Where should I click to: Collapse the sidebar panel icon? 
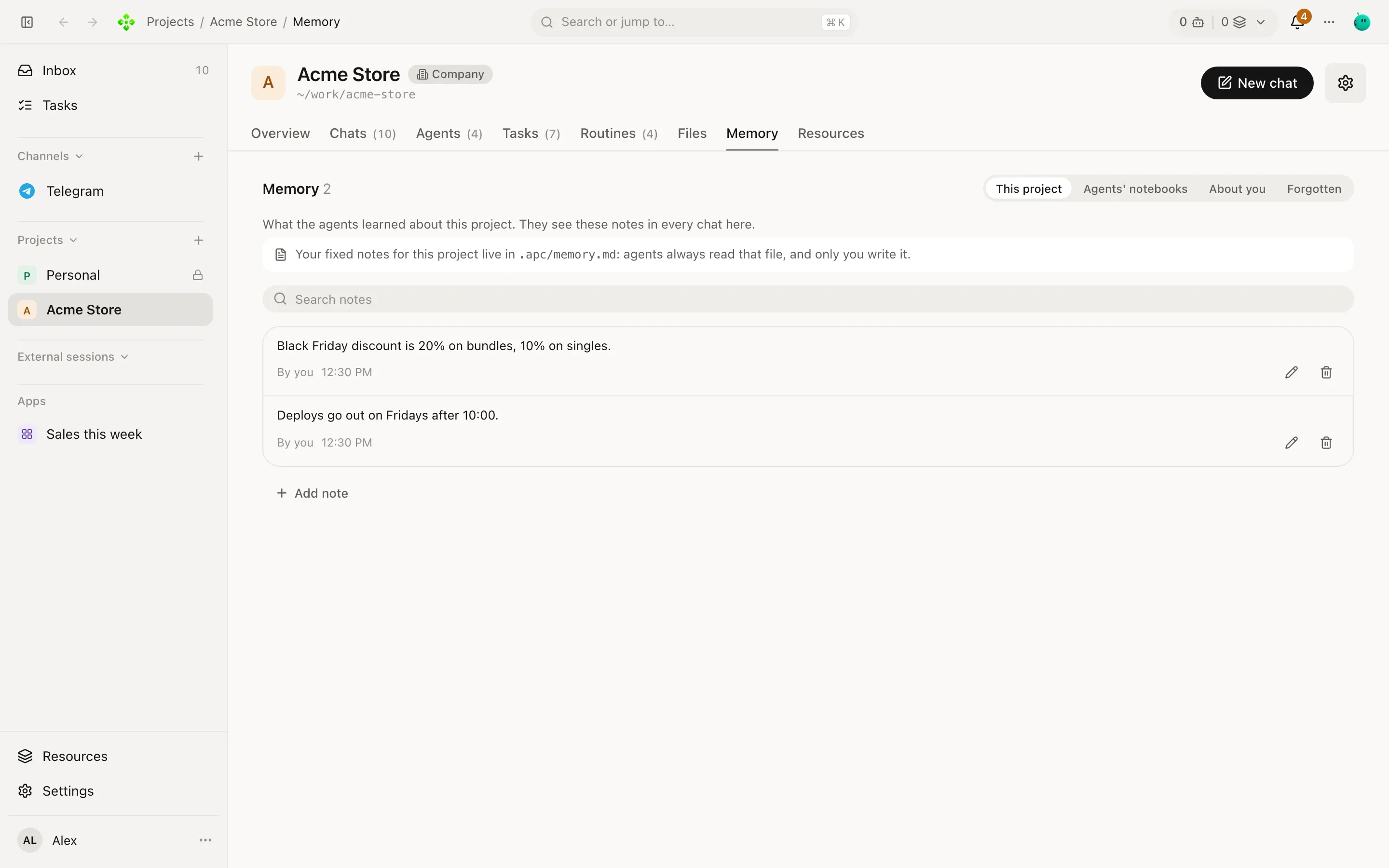(x=27, y=22)
